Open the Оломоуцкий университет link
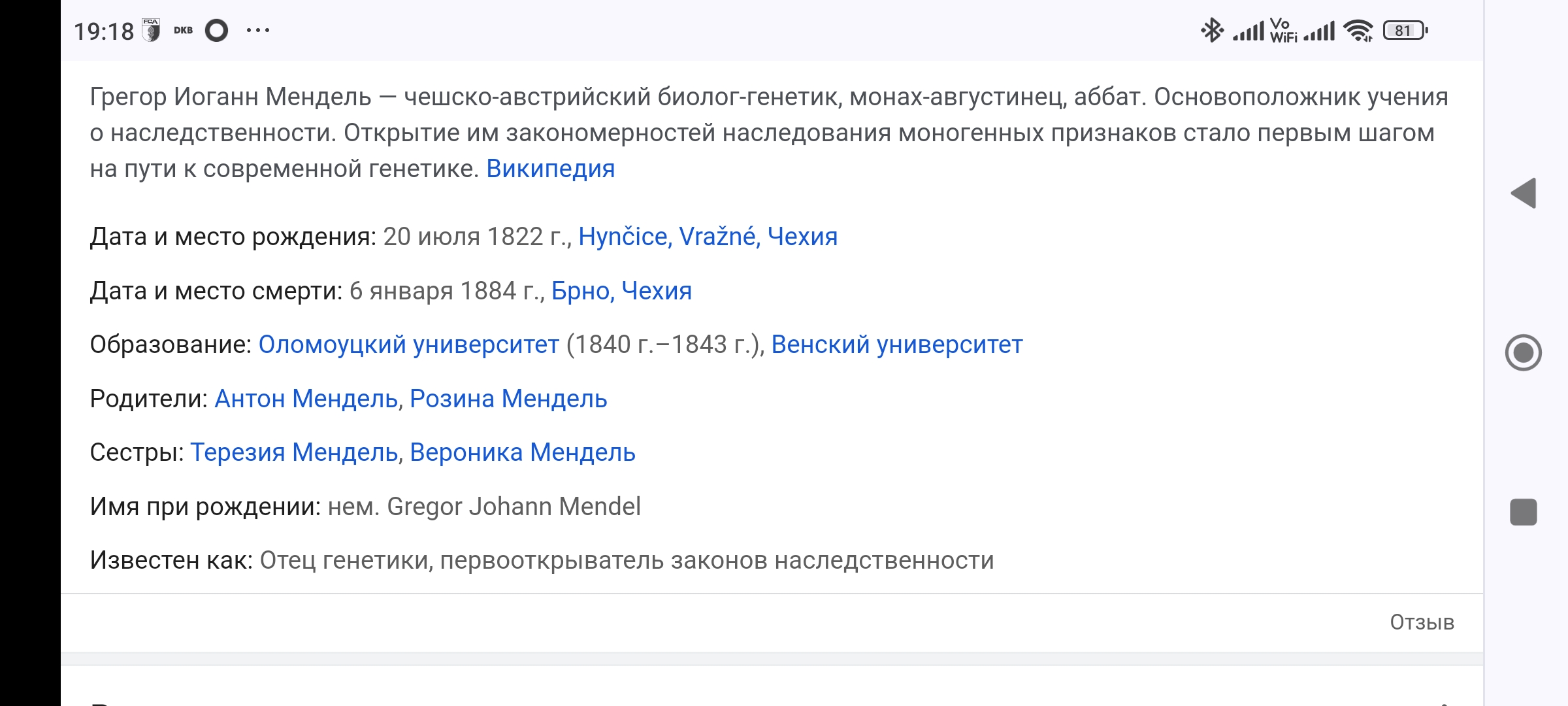Image resolution: width=1568 pixels, height=706 pixels. point(408,345)
